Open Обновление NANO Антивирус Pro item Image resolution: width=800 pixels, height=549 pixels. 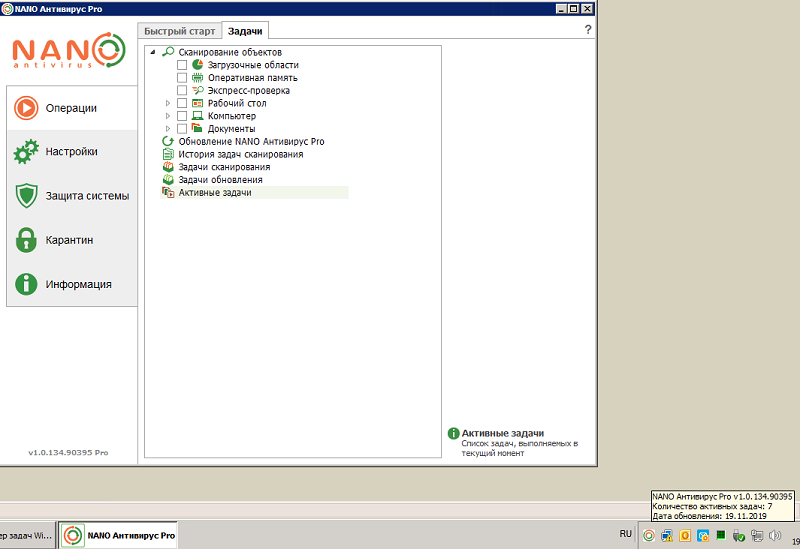[x=251, y=142]
